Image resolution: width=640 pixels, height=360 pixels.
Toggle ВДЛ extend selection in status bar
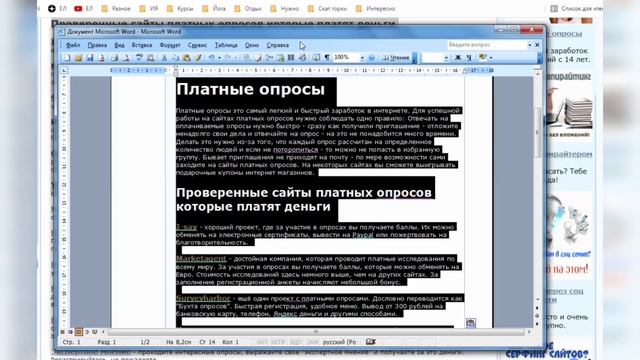pyautogui.click(x=296, y=342)
